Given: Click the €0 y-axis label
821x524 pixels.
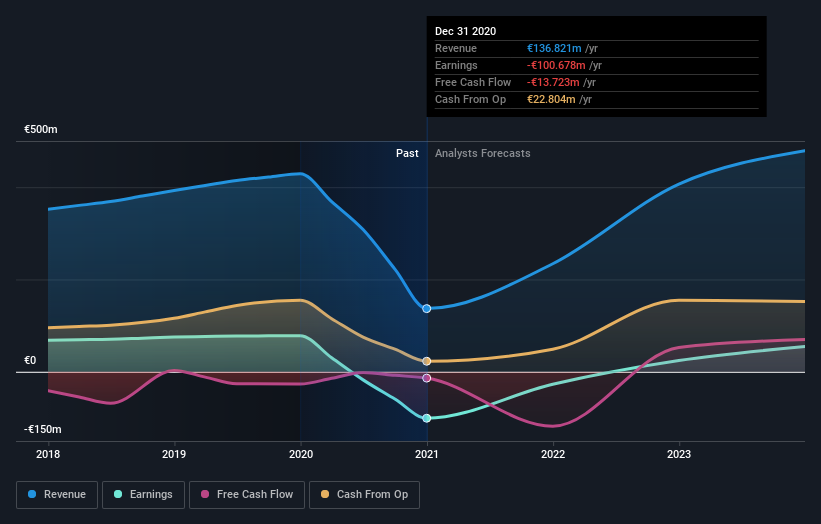Looking at the screenshot, I should pyautogui.click(x=30, y=361).
